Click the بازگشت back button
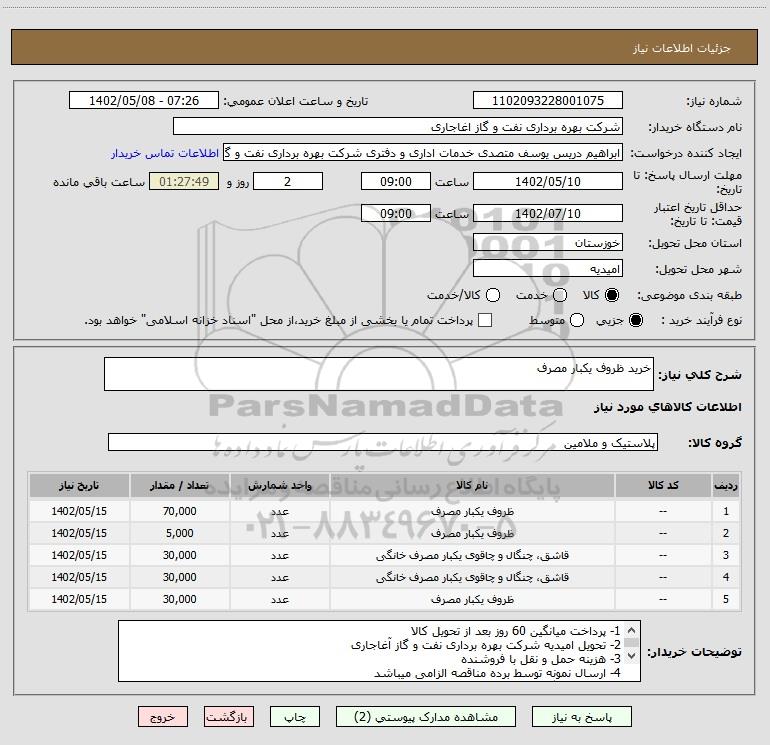The height and width of the screenshot is (745, 770). click(229, 717)
